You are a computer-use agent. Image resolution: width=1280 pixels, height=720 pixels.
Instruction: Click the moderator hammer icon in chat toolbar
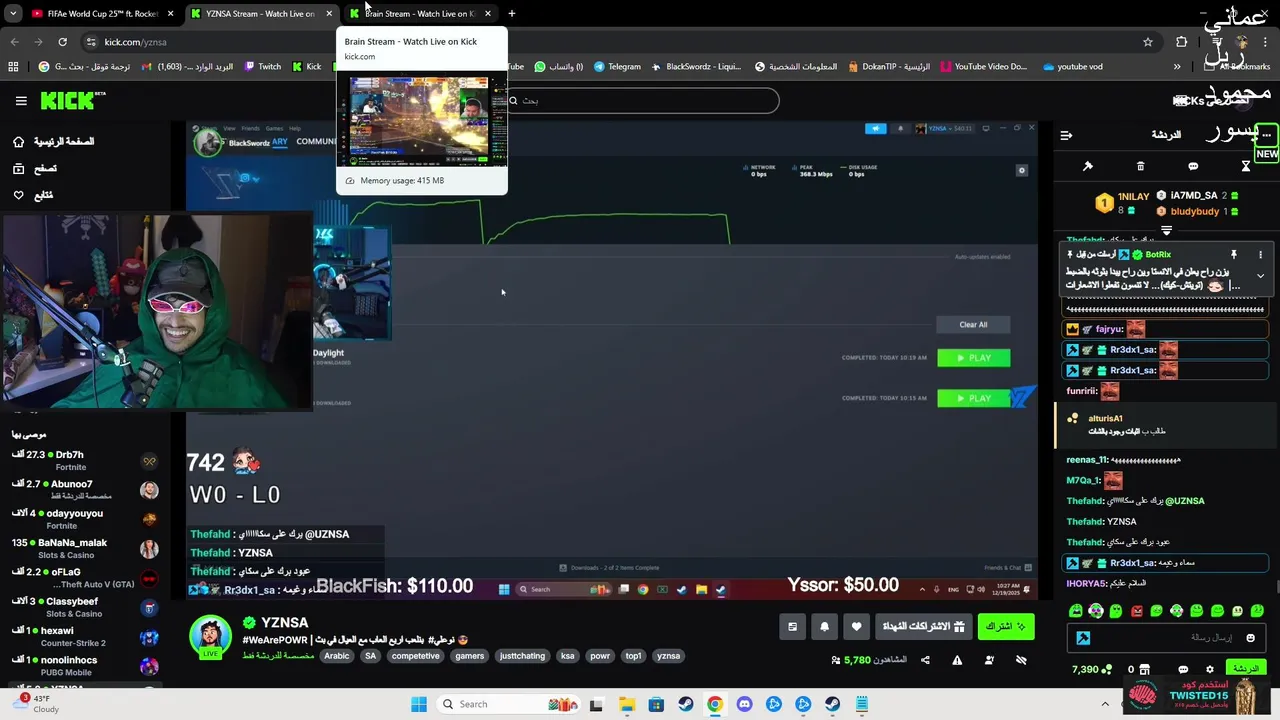[1088, 166]
